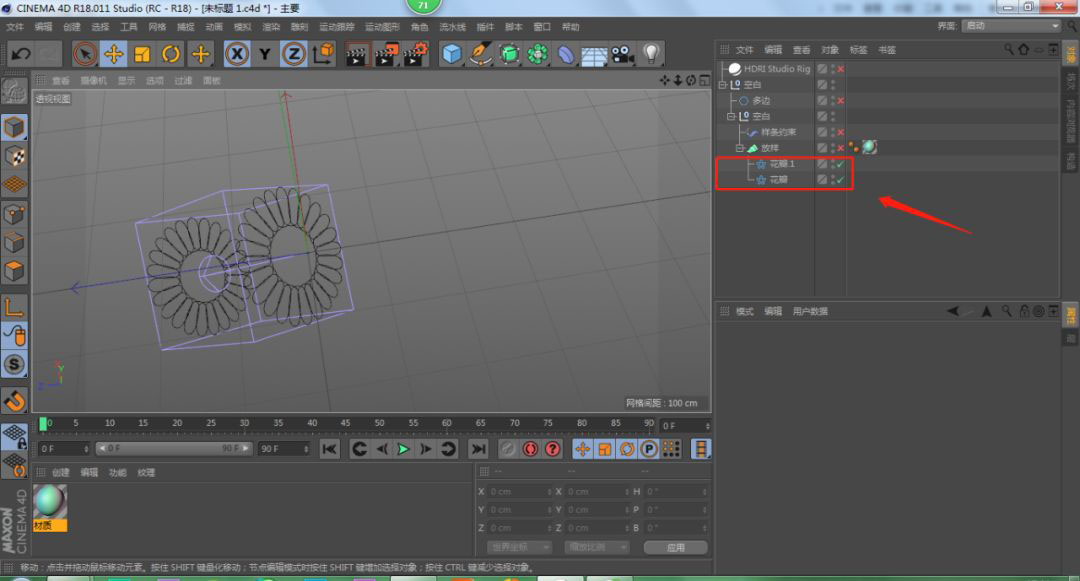Go to start of timeline
Viewport: 1080px width, 581px height.
pyautogui.click(x=329, y=449)
